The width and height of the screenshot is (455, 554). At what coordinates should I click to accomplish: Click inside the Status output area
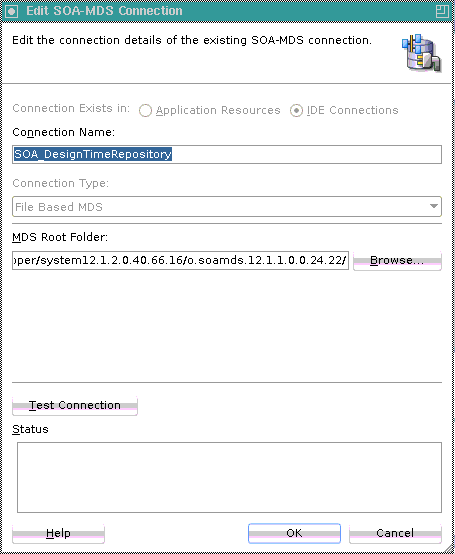tap(229, 477)
